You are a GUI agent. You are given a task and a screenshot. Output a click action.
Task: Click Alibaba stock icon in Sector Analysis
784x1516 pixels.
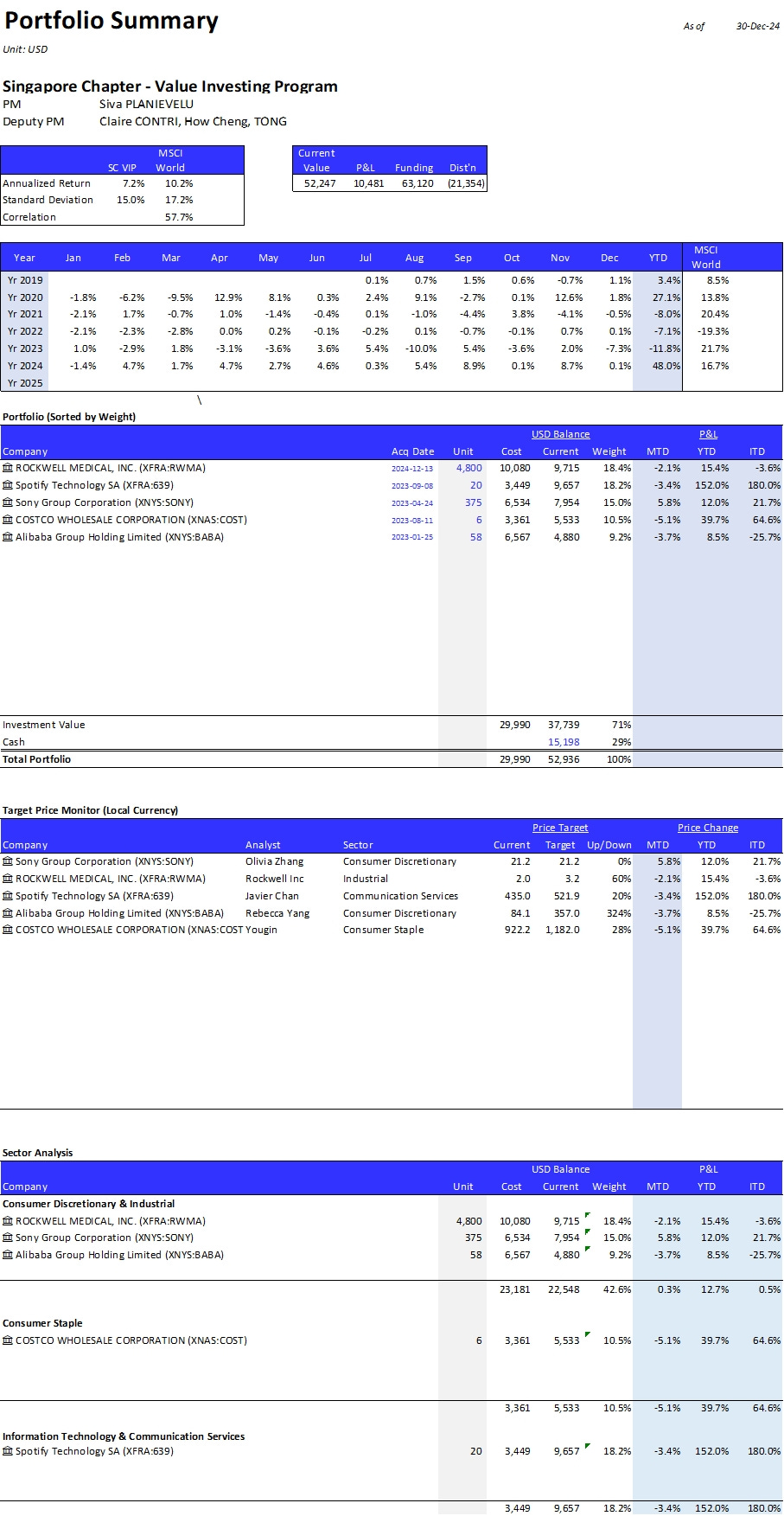pos(8,1255)
